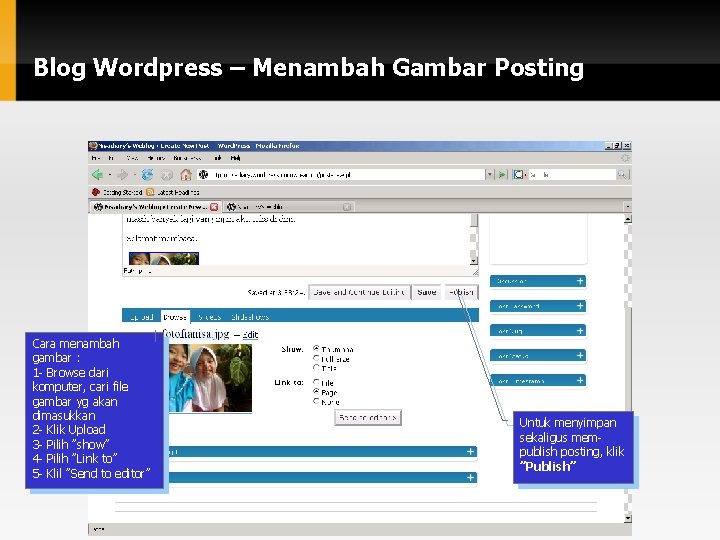720x540 pixels.
Task: Open the View menu
Action: 132,158
